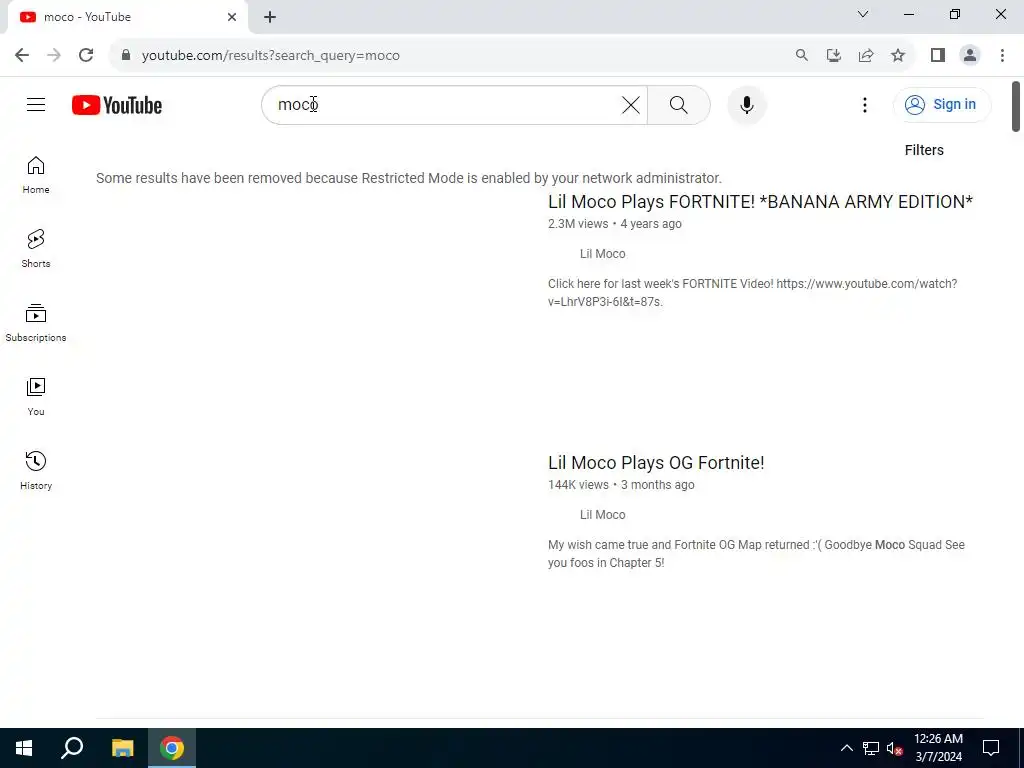The image size is (1024, 768).
Task: Click the description text 'Click here for last week's FORTNITE Video!'
Action: coord(660,284)
